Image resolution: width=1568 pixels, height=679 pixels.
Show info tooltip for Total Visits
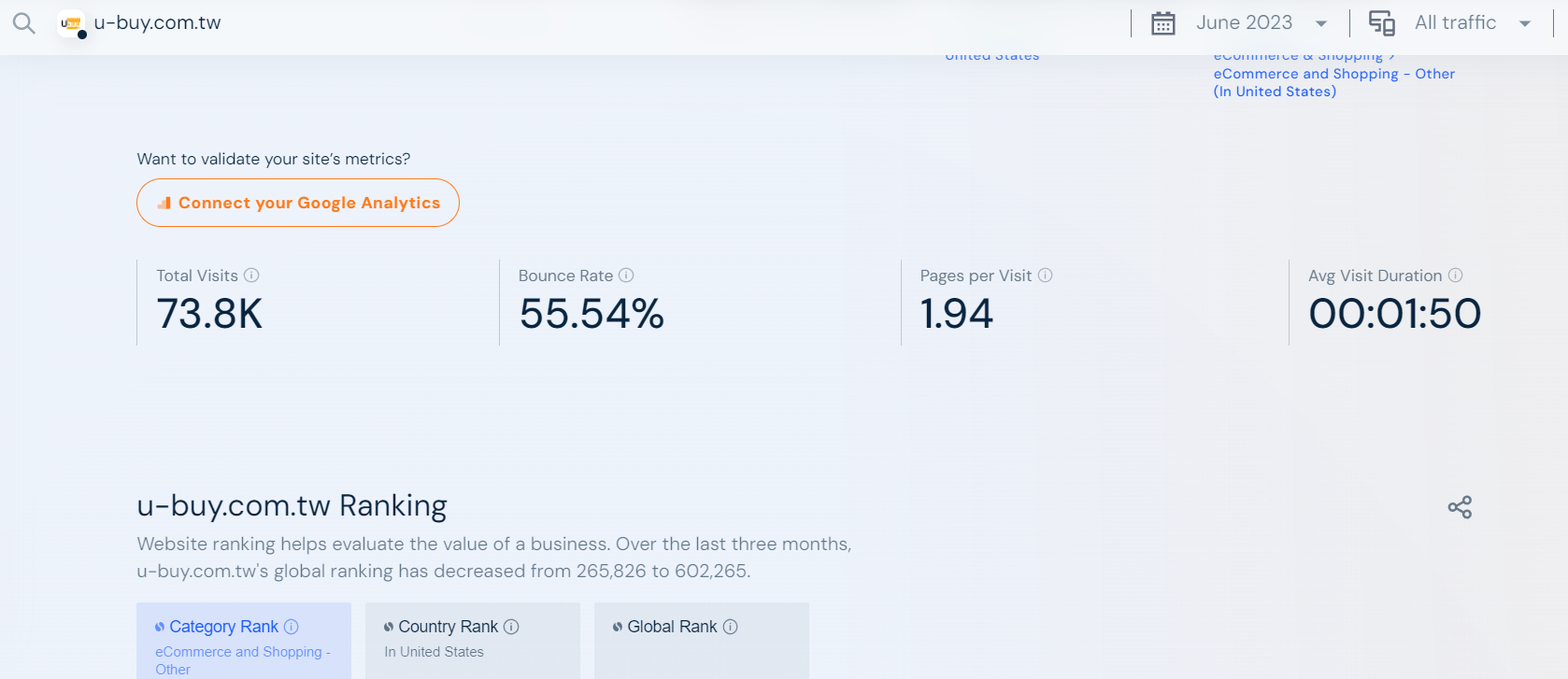point(251,276)
